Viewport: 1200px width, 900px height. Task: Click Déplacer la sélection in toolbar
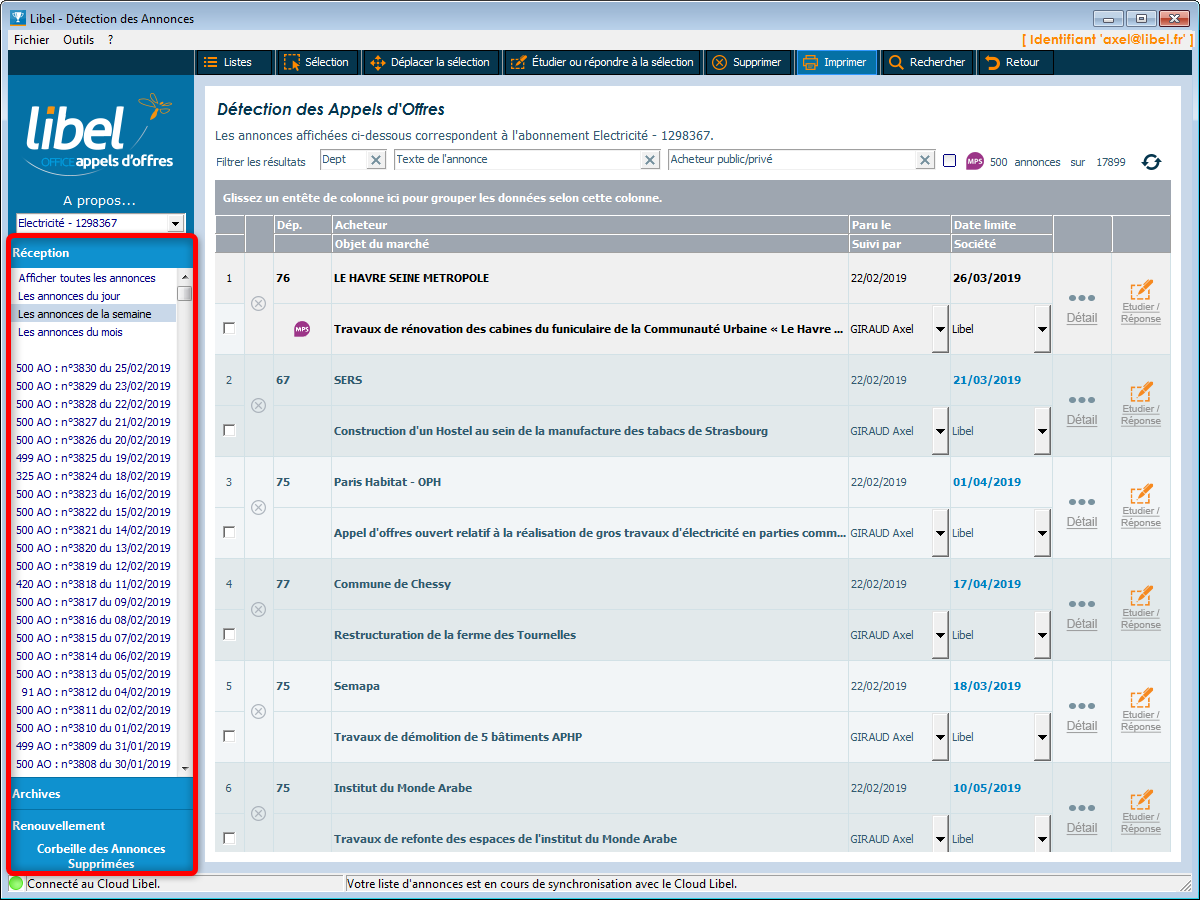pos(430,62)
